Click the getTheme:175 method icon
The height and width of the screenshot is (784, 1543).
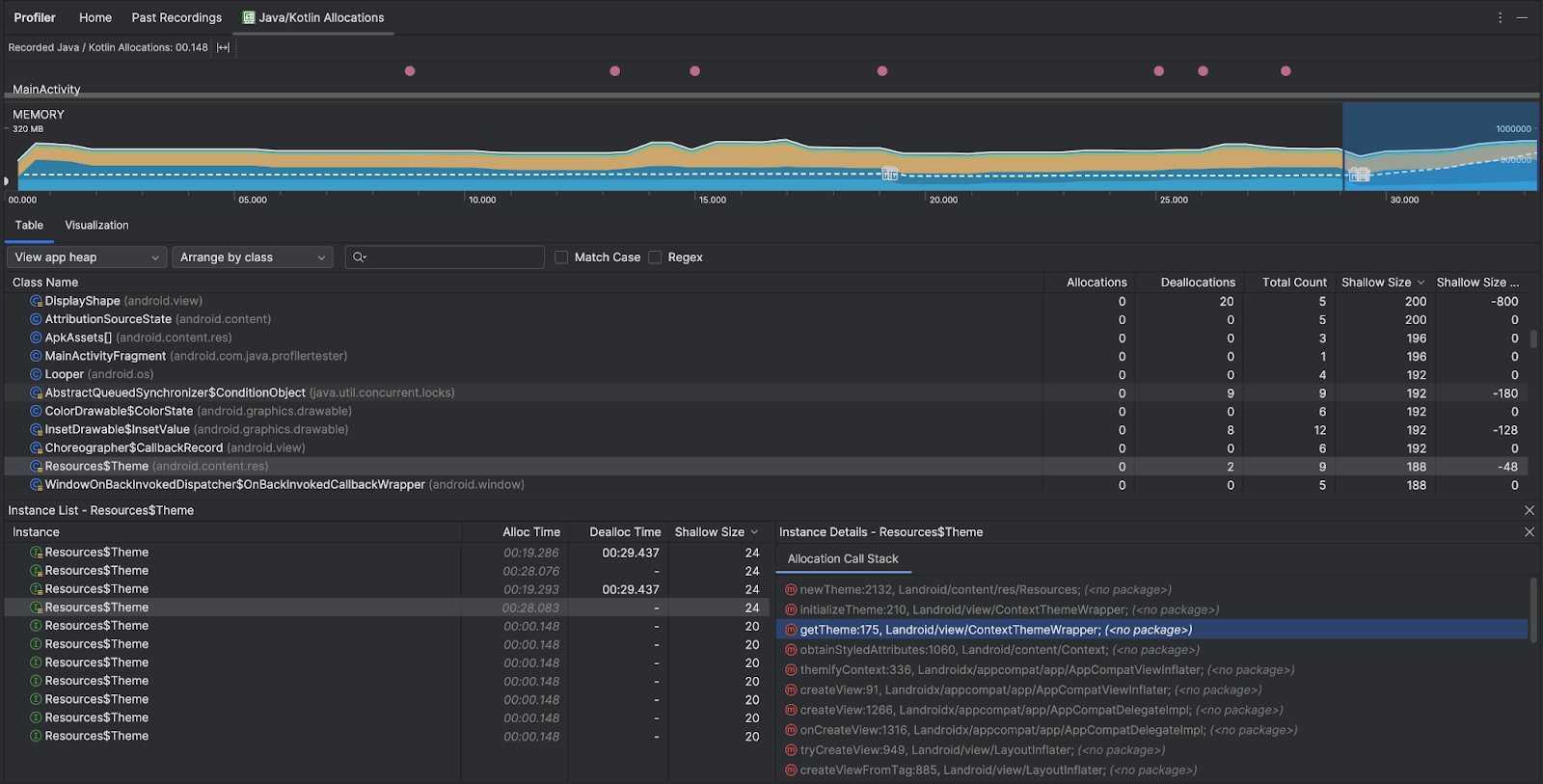coord(791,630)
